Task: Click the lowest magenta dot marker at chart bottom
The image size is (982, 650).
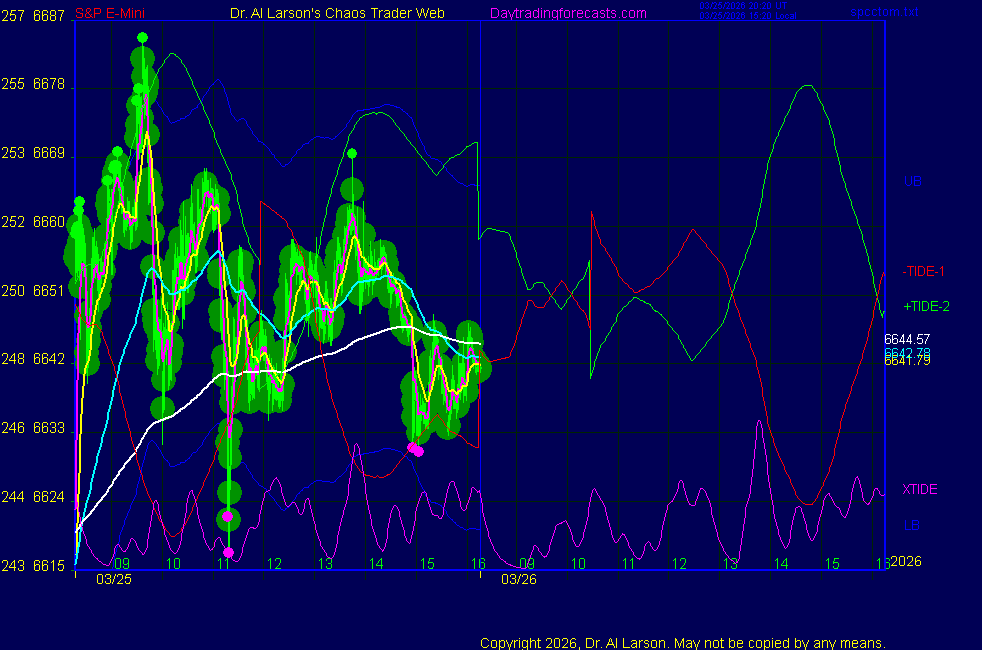Action: coord(229,553)
